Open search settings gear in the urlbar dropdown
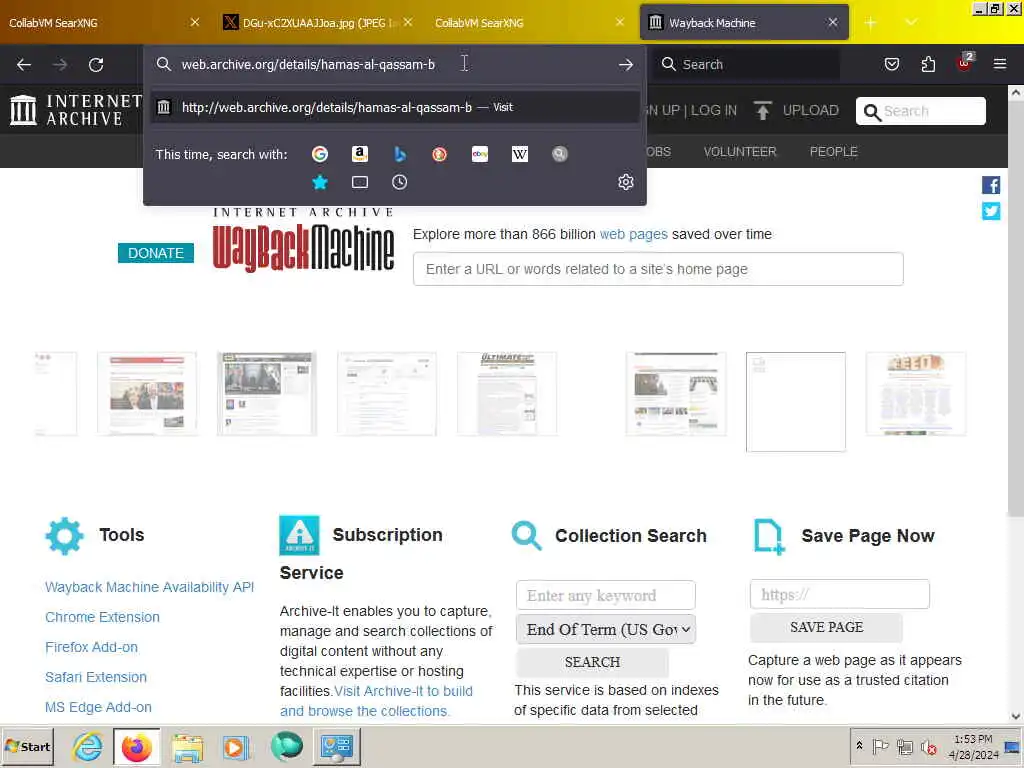The height and width of the screenshot is (768, 1024). click(626, 182)
